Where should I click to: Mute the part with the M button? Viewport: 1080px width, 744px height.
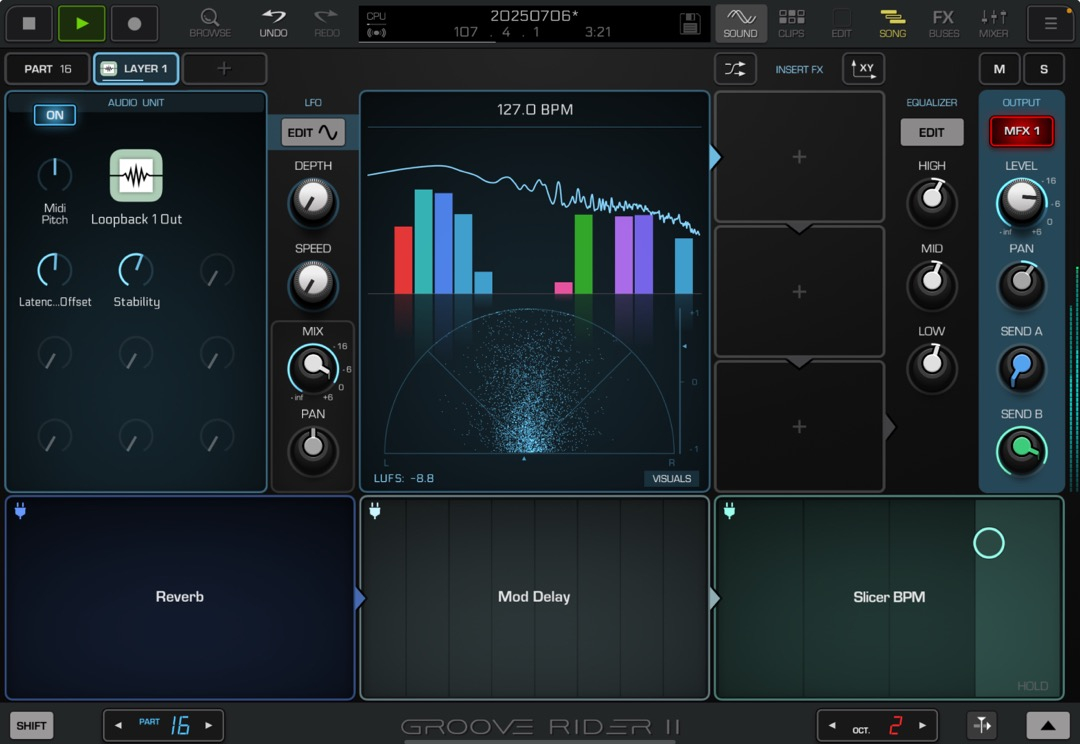pos(999,69)
